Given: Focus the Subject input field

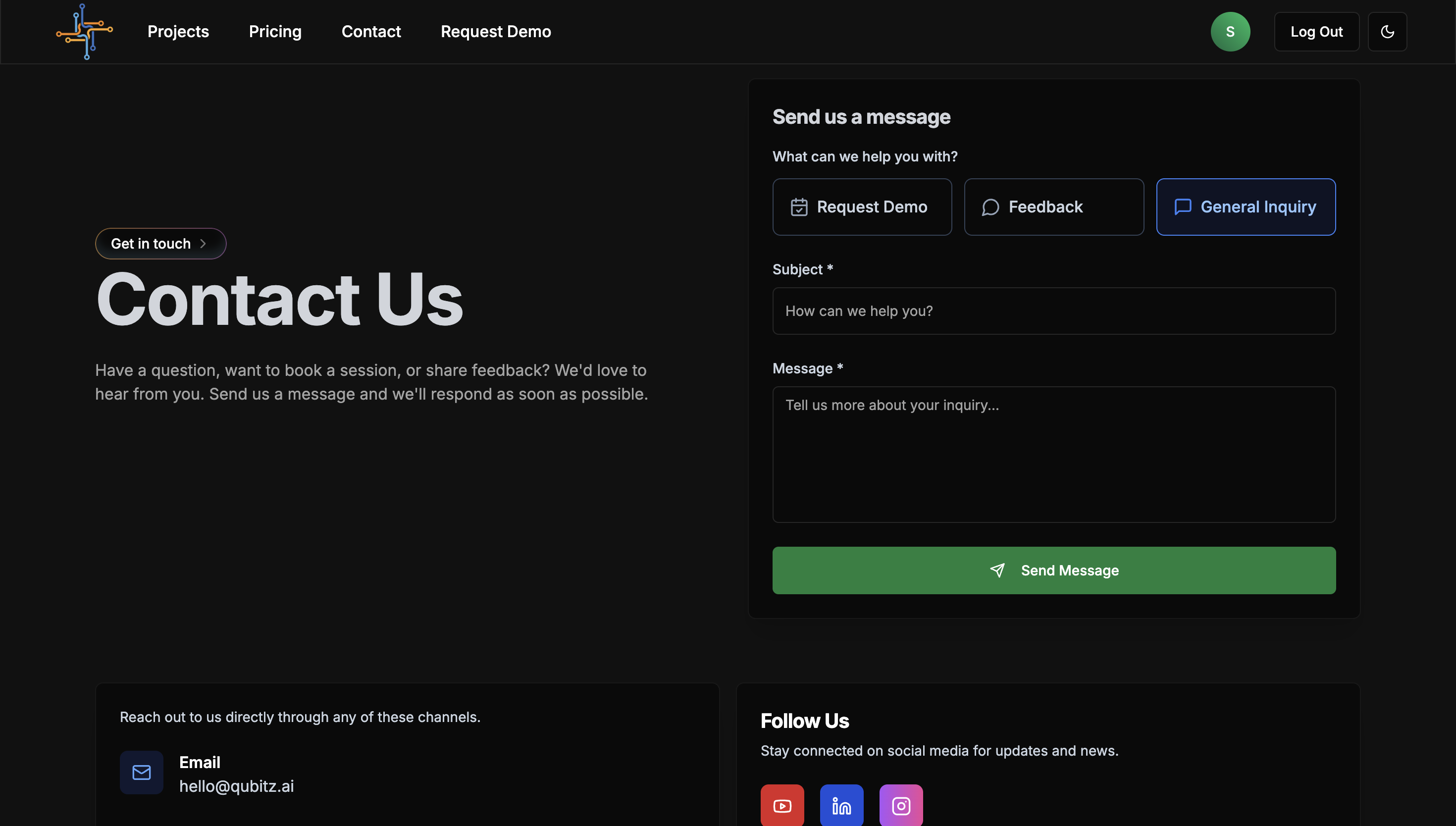Looking at the screenshot, I should (1053, 311).
